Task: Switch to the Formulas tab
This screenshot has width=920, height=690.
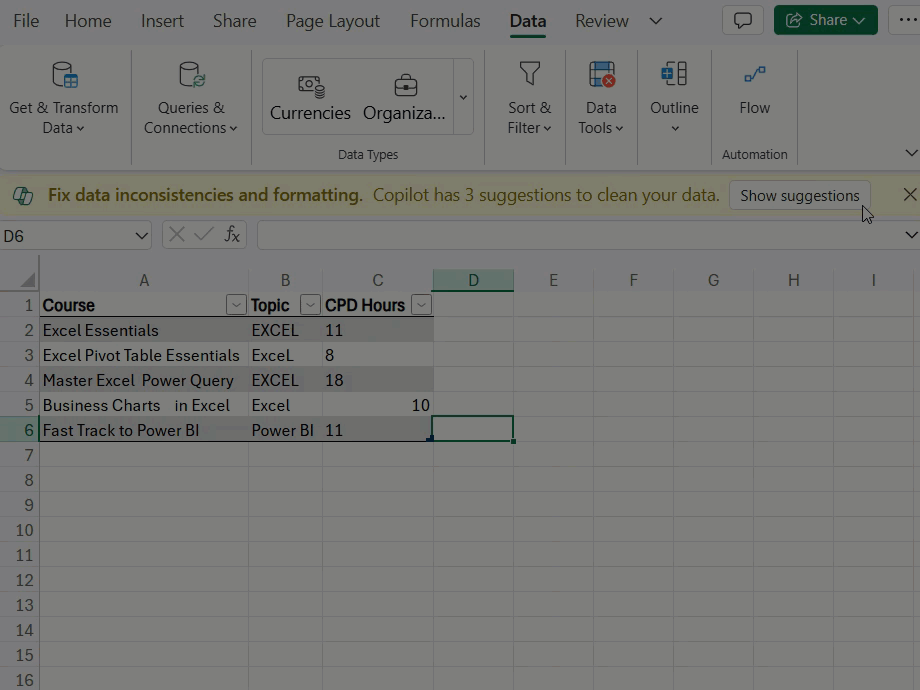Action: (445, 21)
